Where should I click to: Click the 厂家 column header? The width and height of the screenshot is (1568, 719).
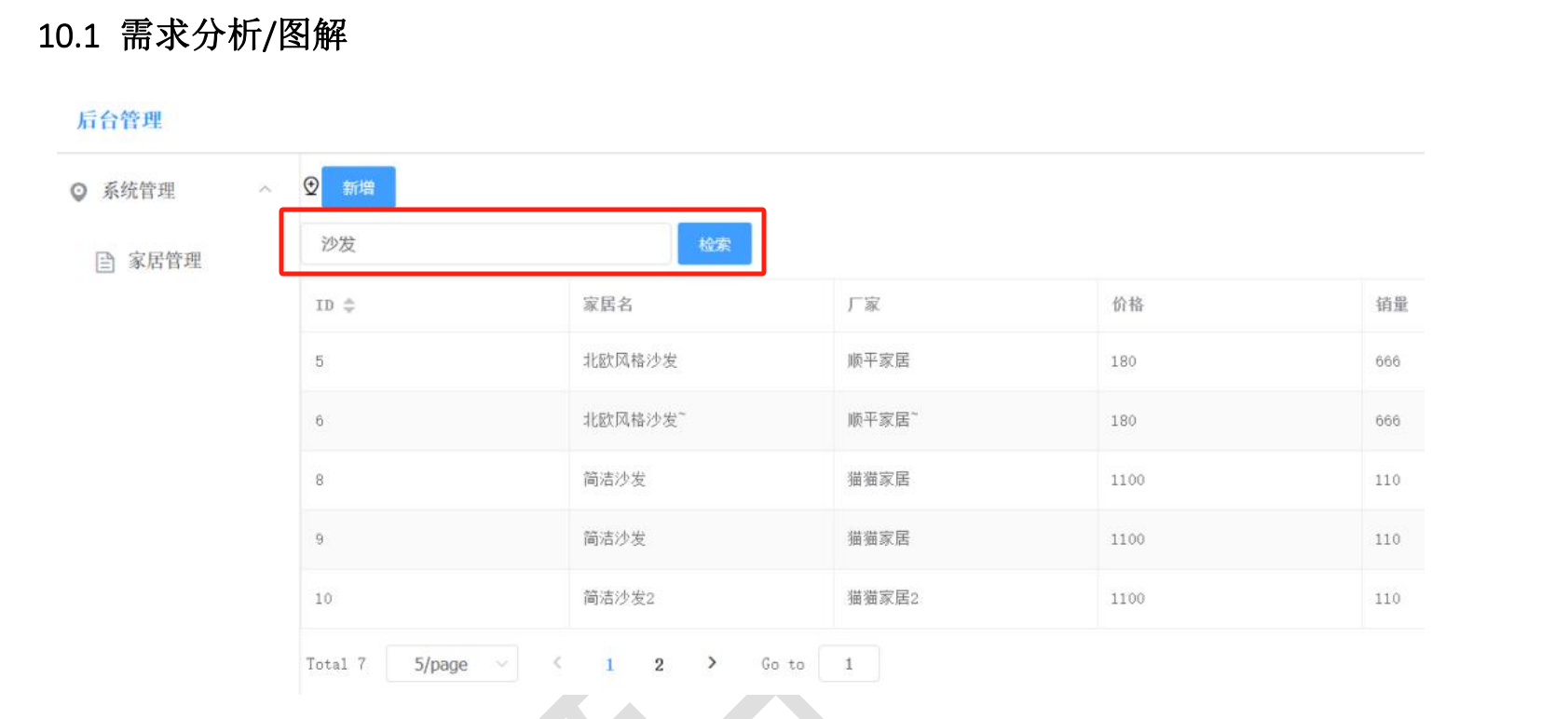point(863,305)
